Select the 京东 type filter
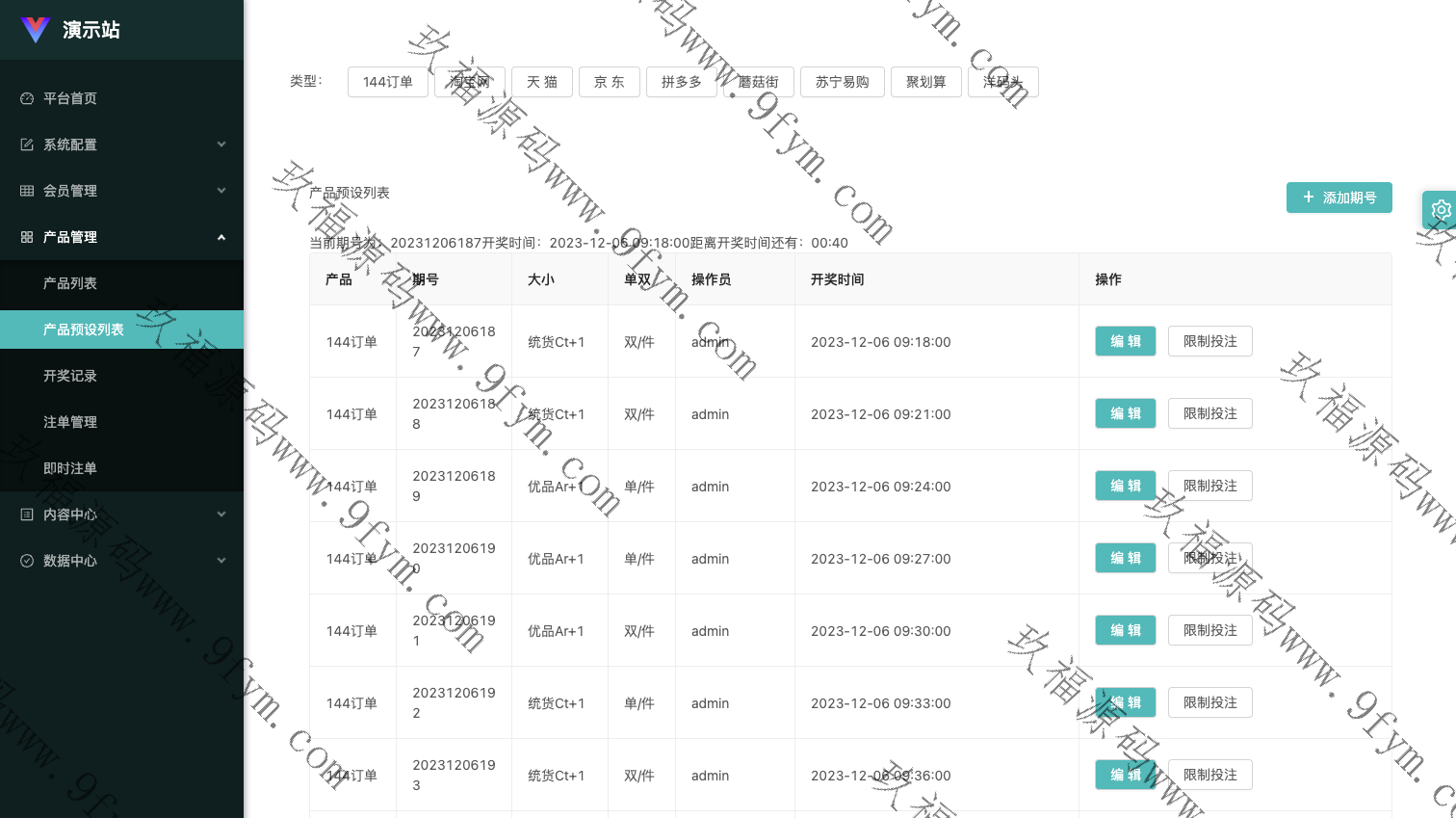This screenshot has width=1456, height=818. [x=609, y=82]
